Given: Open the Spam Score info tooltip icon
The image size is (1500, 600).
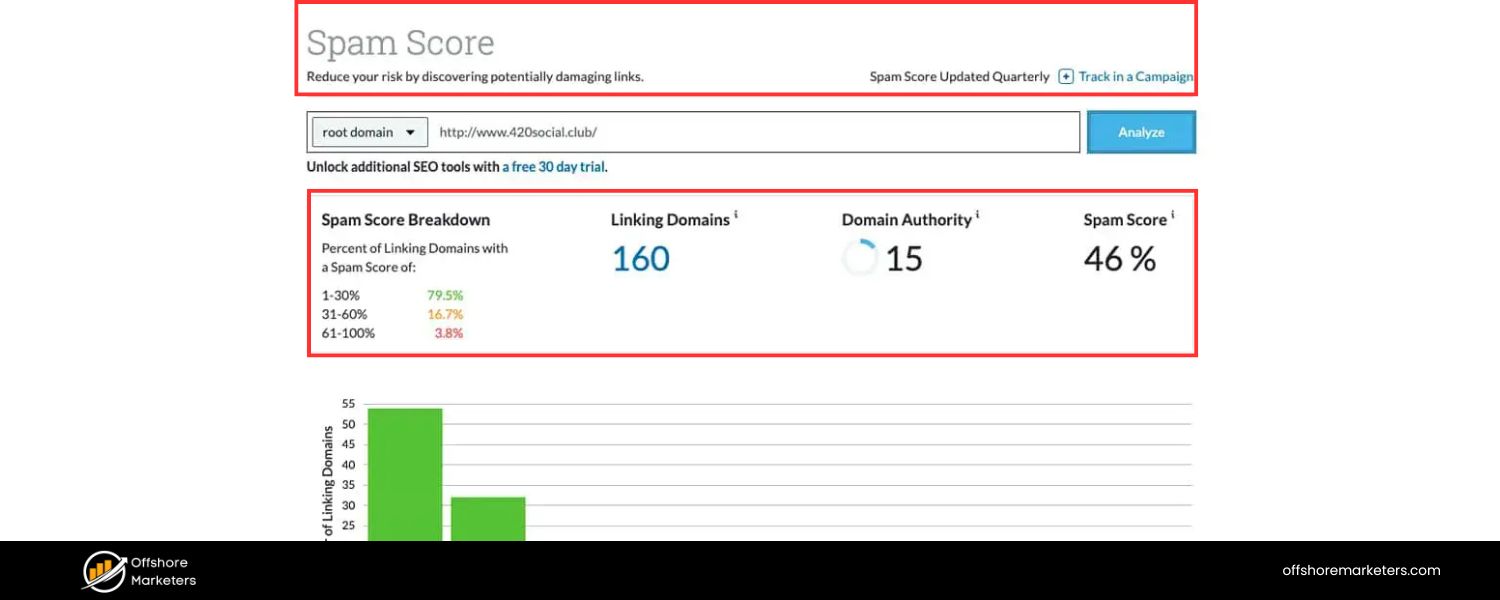Looking at the screenshot, I should tap(1171, 212).
